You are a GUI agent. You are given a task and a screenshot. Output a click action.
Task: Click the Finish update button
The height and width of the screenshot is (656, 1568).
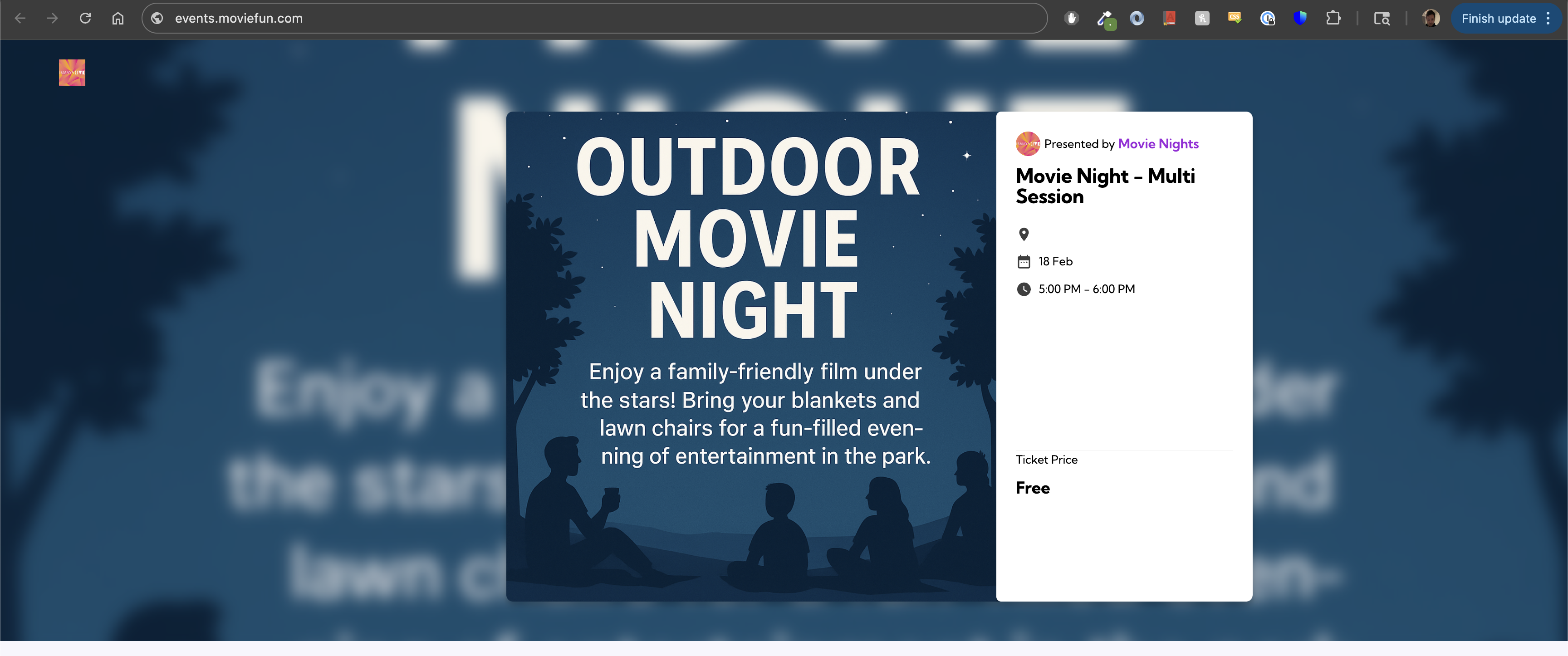[1498, 18]
